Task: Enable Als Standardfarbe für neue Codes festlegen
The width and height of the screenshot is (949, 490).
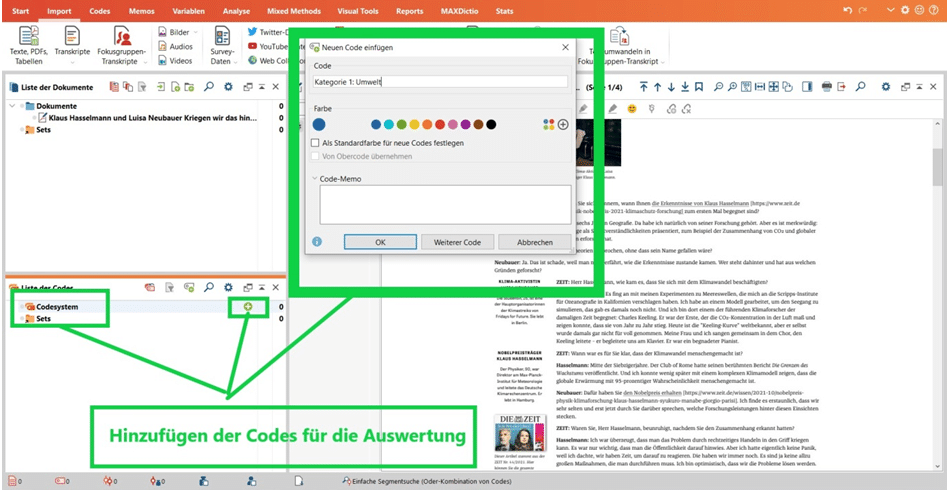Action: (x=315, y=143)
